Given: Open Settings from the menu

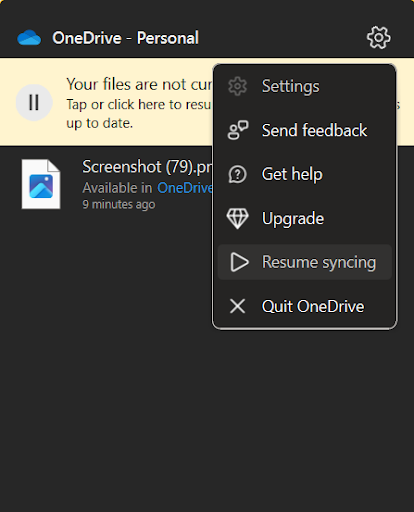Looking at the screenshot, I should coord(304,86).
